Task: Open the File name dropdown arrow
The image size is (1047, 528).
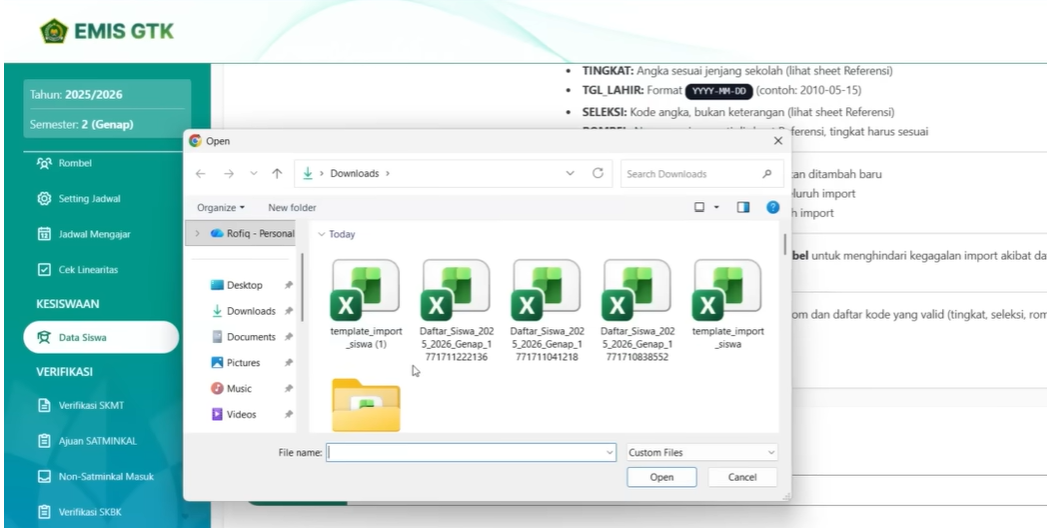Action: click(610, 453)
